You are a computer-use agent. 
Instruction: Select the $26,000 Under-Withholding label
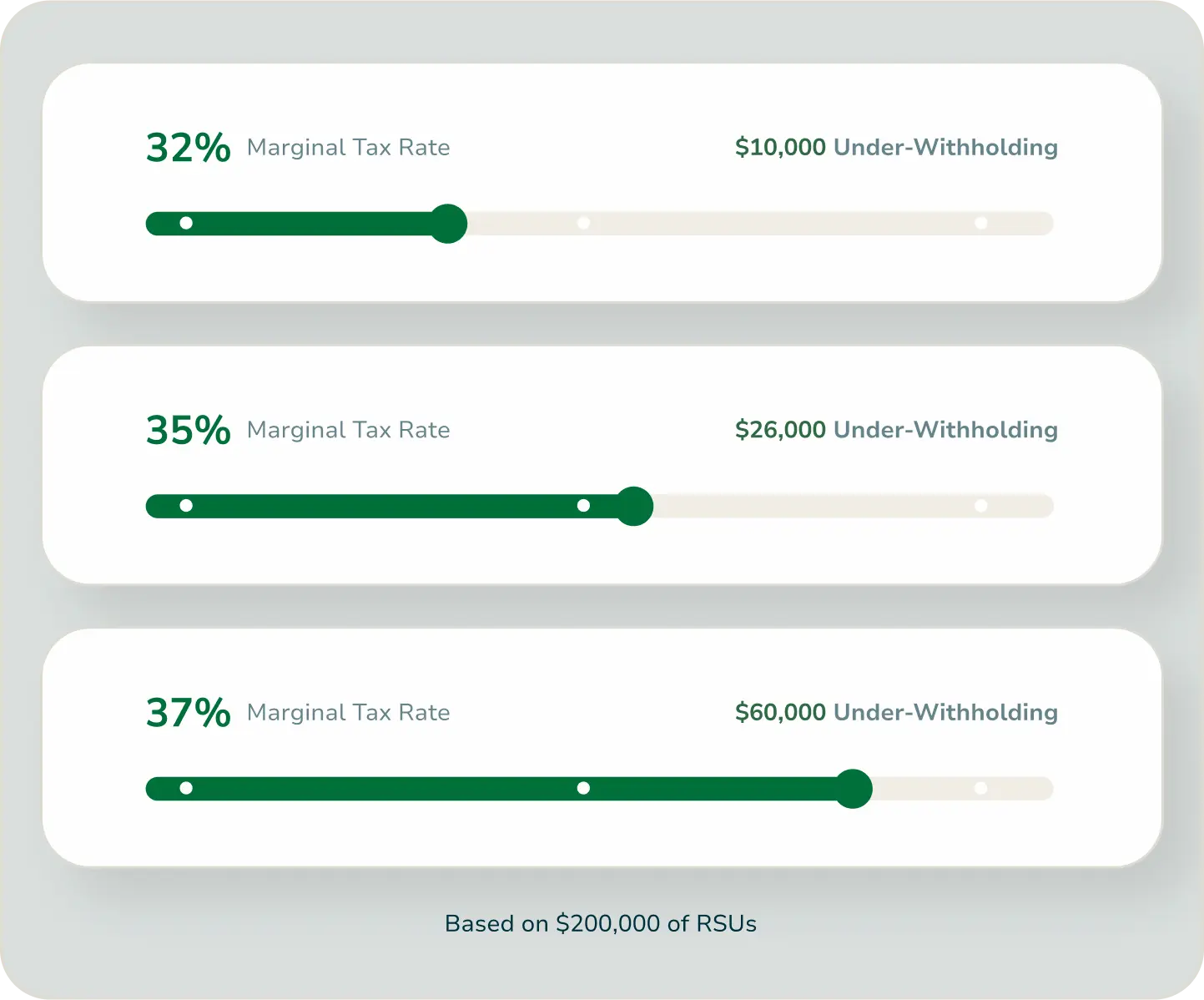[x=896, y=430]
